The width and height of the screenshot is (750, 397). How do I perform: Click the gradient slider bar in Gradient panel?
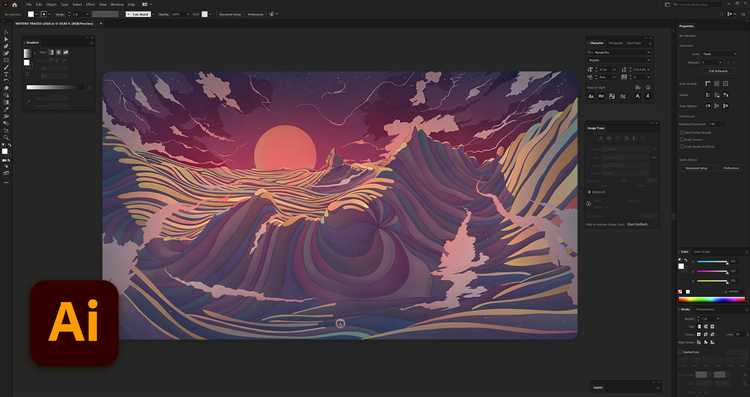(55, 87)
